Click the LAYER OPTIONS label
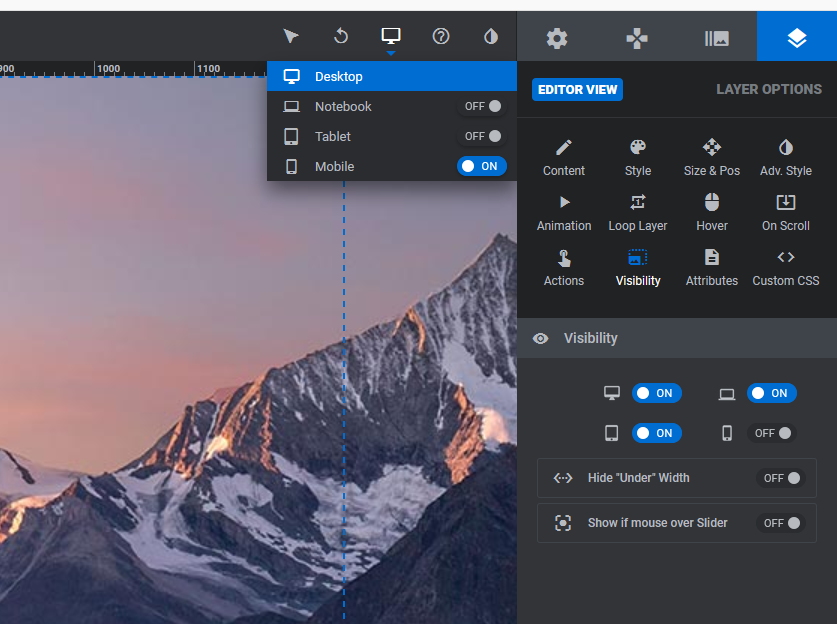Viewport: 837px width, 624px height. [769, 89]
